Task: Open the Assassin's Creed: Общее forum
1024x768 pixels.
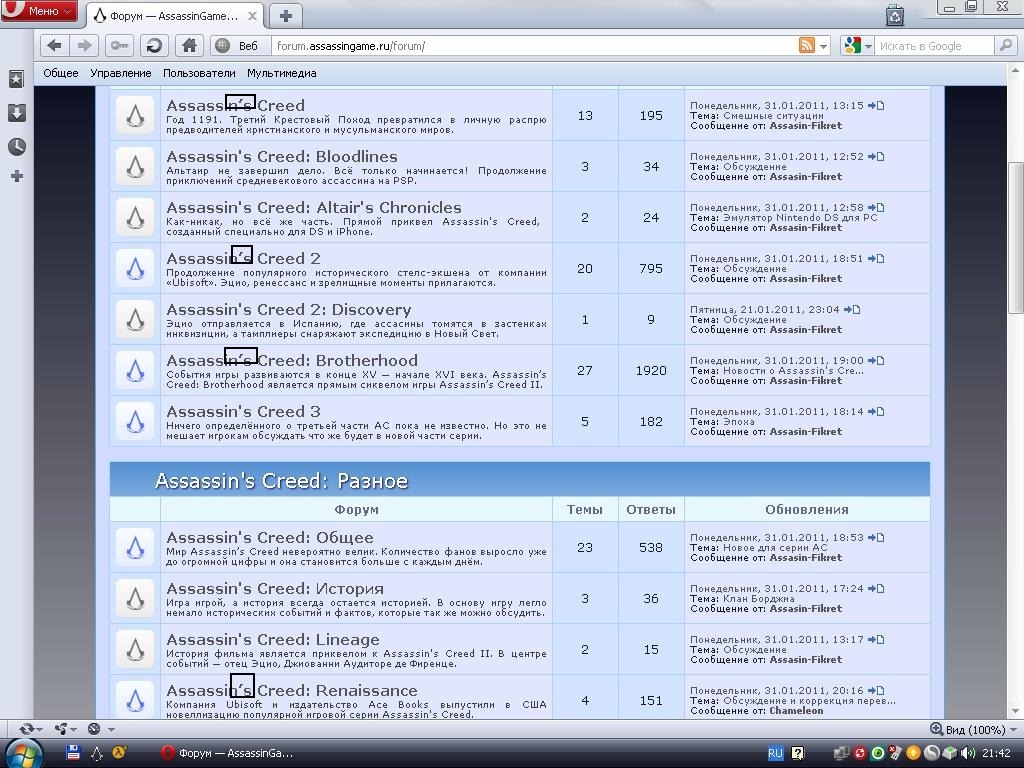Action: pos(270,537)
